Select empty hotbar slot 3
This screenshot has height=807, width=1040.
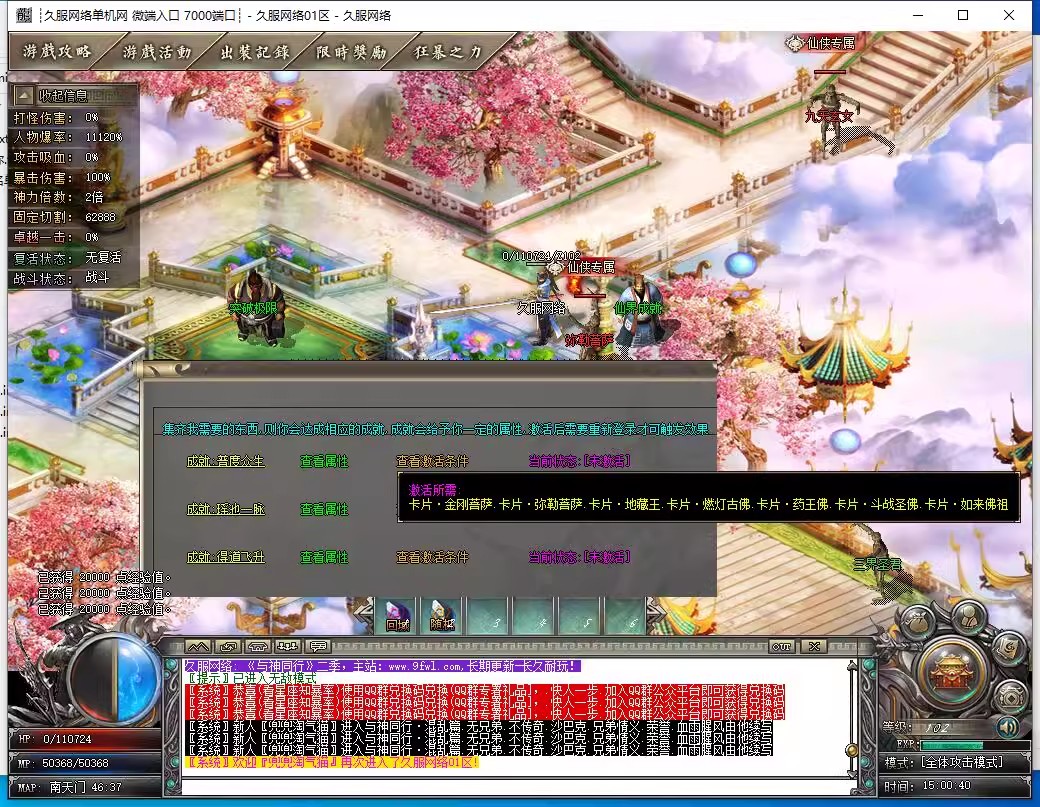488,615
